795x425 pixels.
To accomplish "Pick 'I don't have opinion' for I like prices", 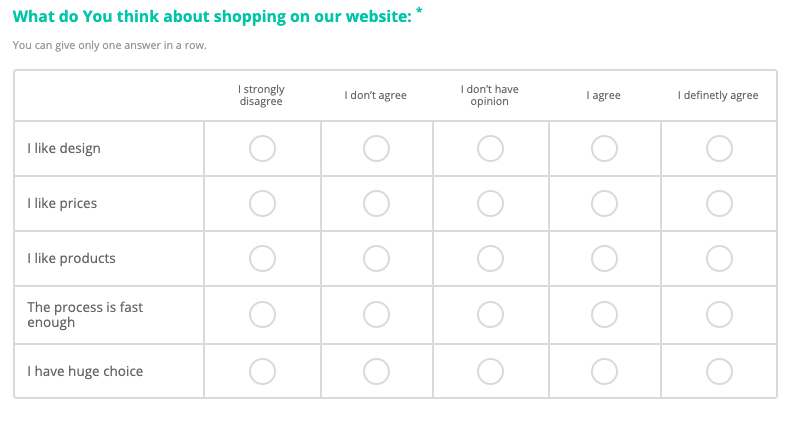I will tap(490, 204).
